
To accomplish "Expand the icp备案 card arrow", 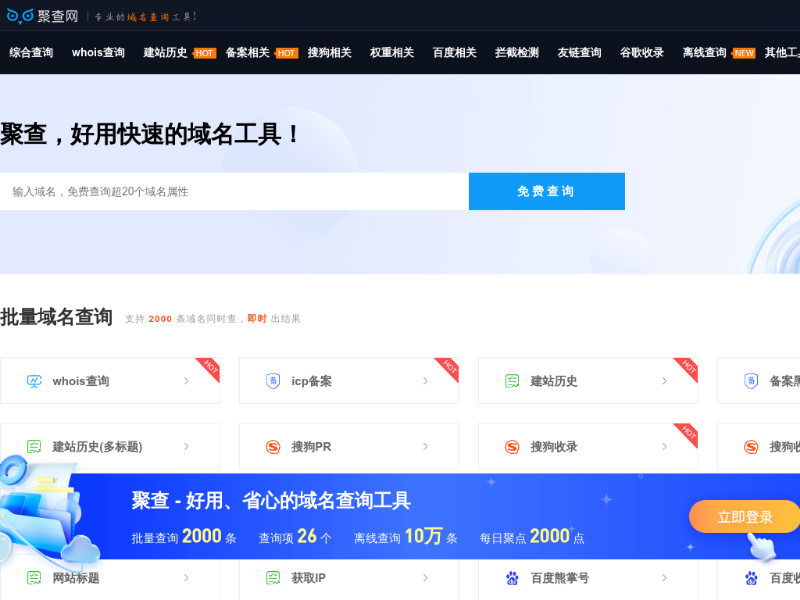I will (425, 381).
